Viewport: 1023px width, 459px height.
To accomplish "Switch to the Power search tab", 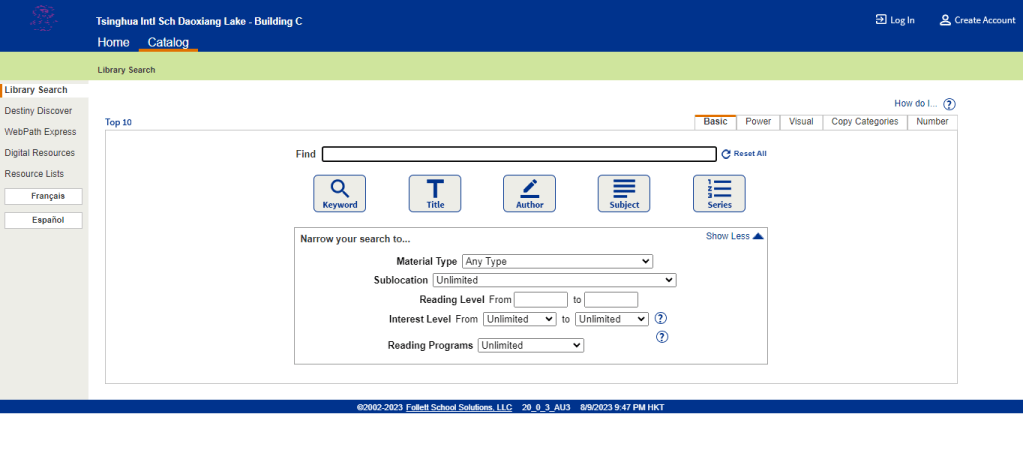I will [758, 122].
